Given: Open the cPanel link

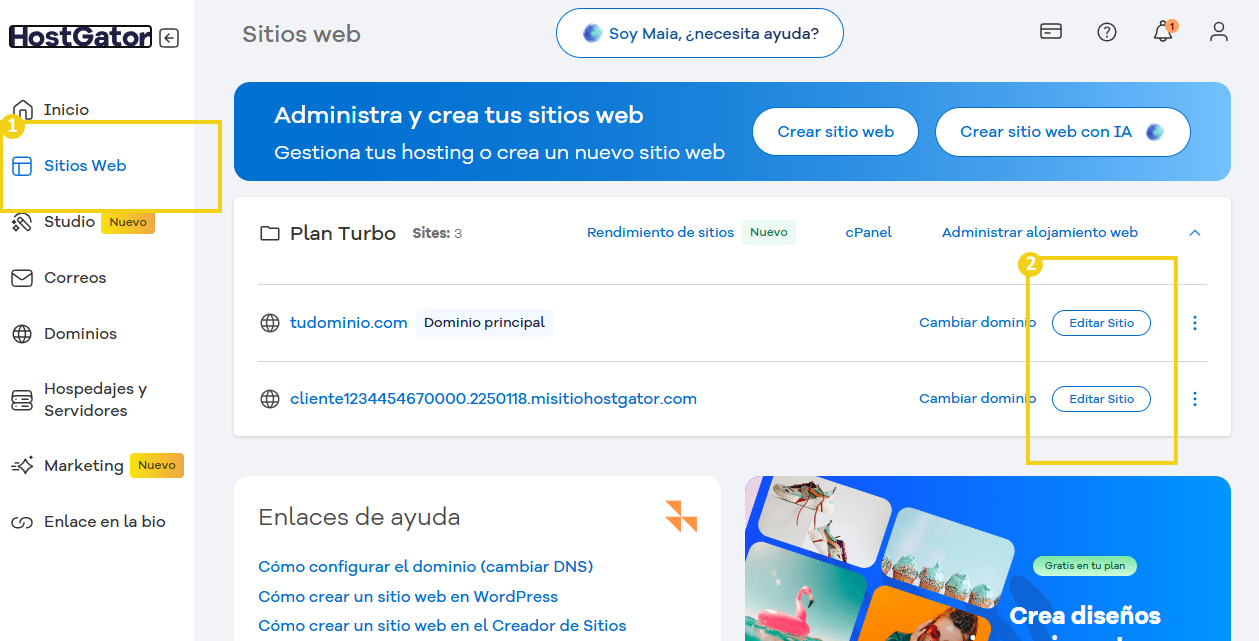Looking at the screenshot, I should (x=868, y=233).
